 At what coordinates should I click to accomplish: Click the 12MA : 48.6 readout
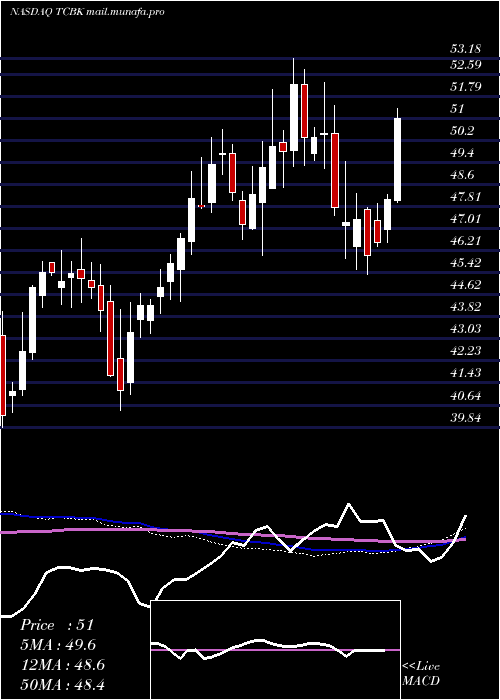(62, 665)
